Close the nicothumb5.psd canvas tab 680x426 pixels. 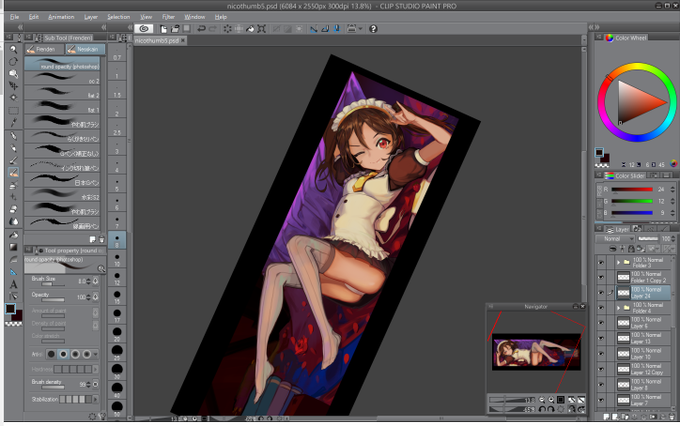[x=183, y=40]
